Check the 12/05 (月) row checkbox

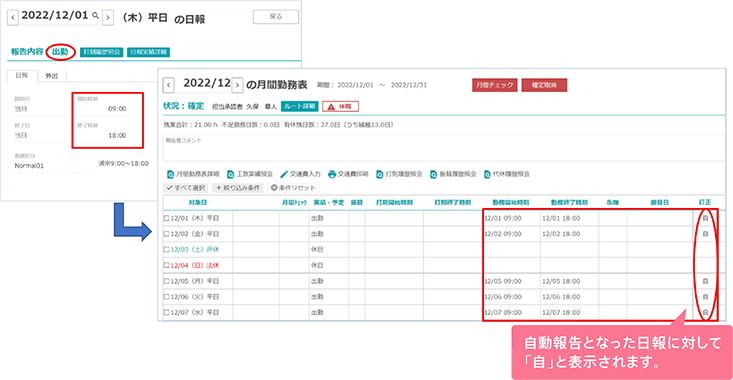tap(166, 281)
